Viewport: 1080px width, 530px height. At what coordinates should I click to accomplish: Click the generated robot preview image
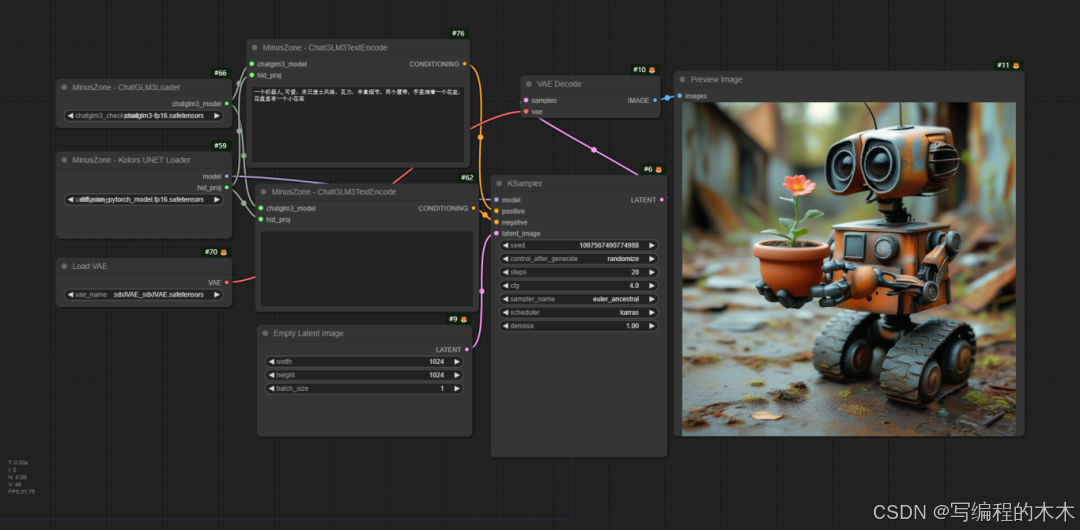(849, 269)
